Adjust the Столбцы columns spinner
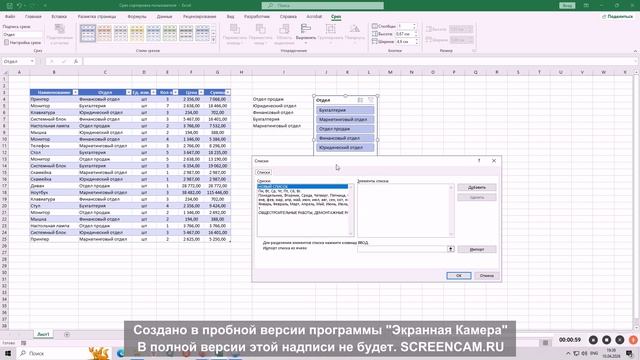 (415, 26)
